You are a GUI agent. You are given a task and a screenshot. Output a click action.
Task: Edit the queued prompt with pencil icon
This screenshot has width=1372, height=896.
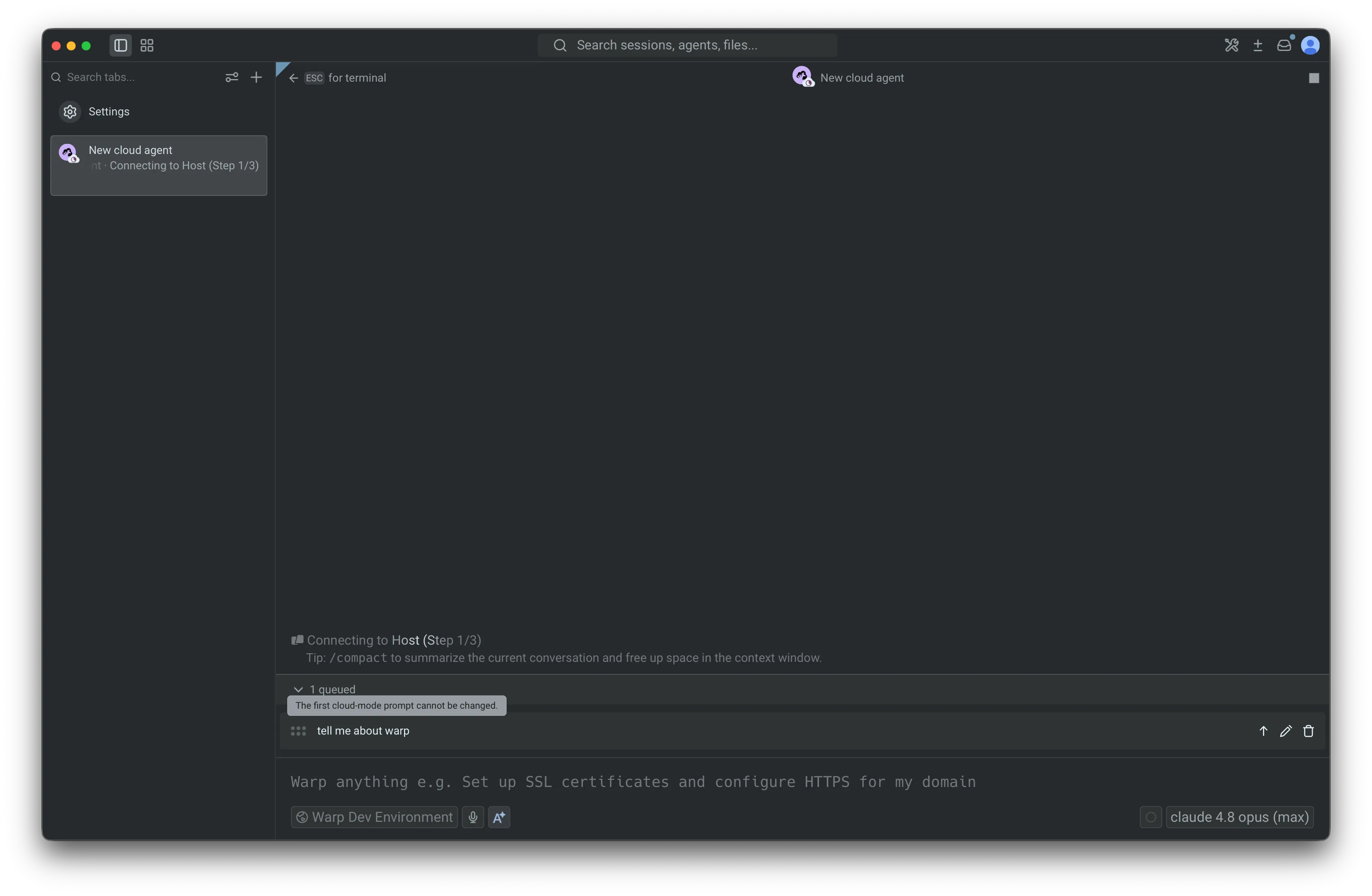coord(1286,731)
